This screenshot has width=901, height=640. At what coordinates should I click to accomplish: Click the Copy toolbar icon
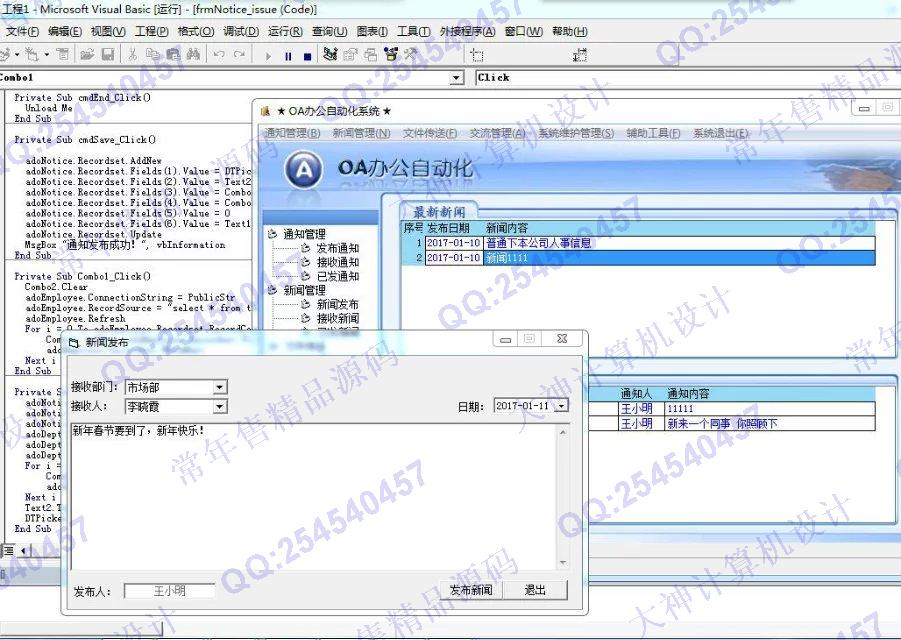153,55
